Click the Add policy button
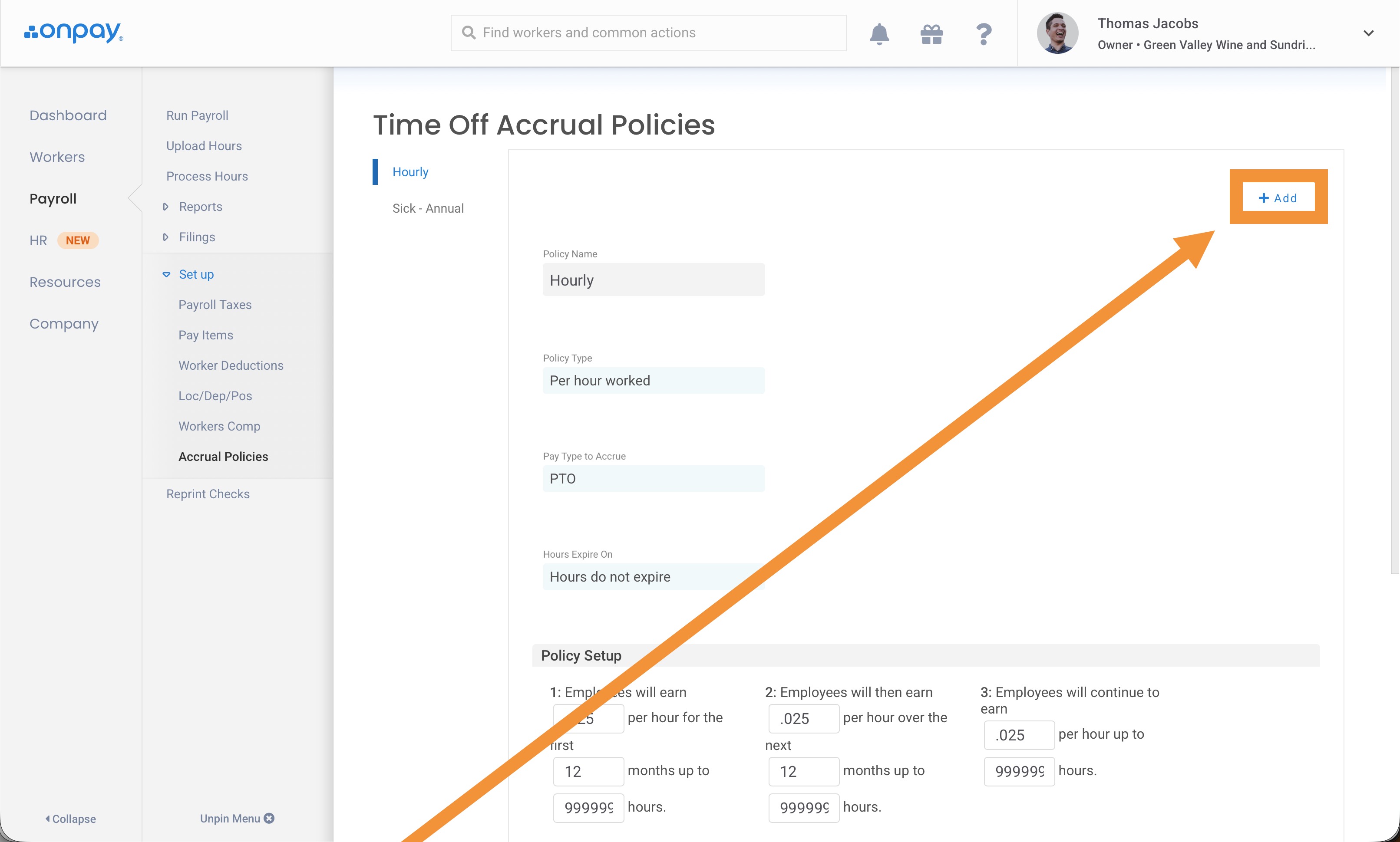This screenshot has width=1400, height=842. click(1278, 197)
